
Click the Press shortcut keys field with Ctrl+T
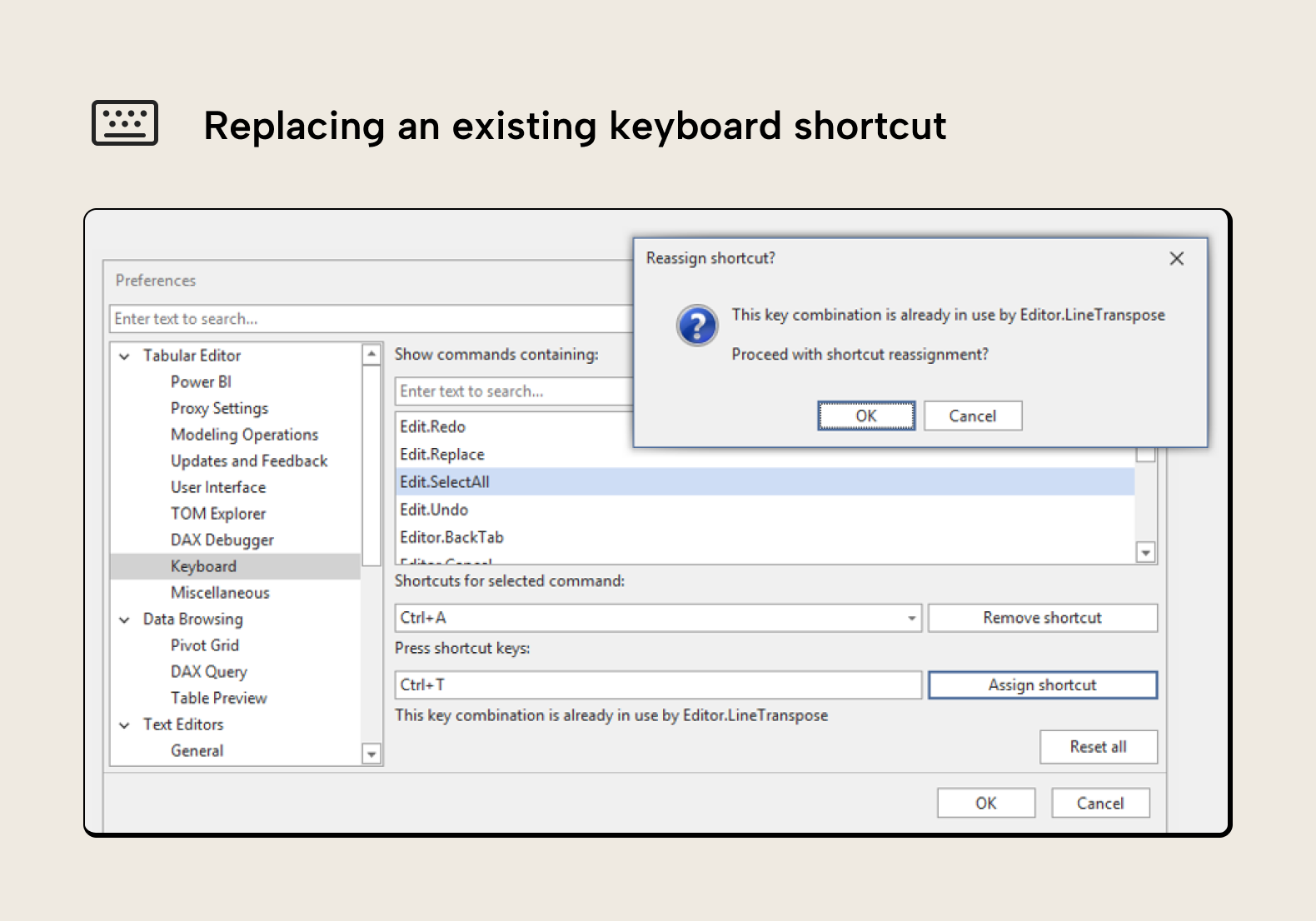point(658,685)
